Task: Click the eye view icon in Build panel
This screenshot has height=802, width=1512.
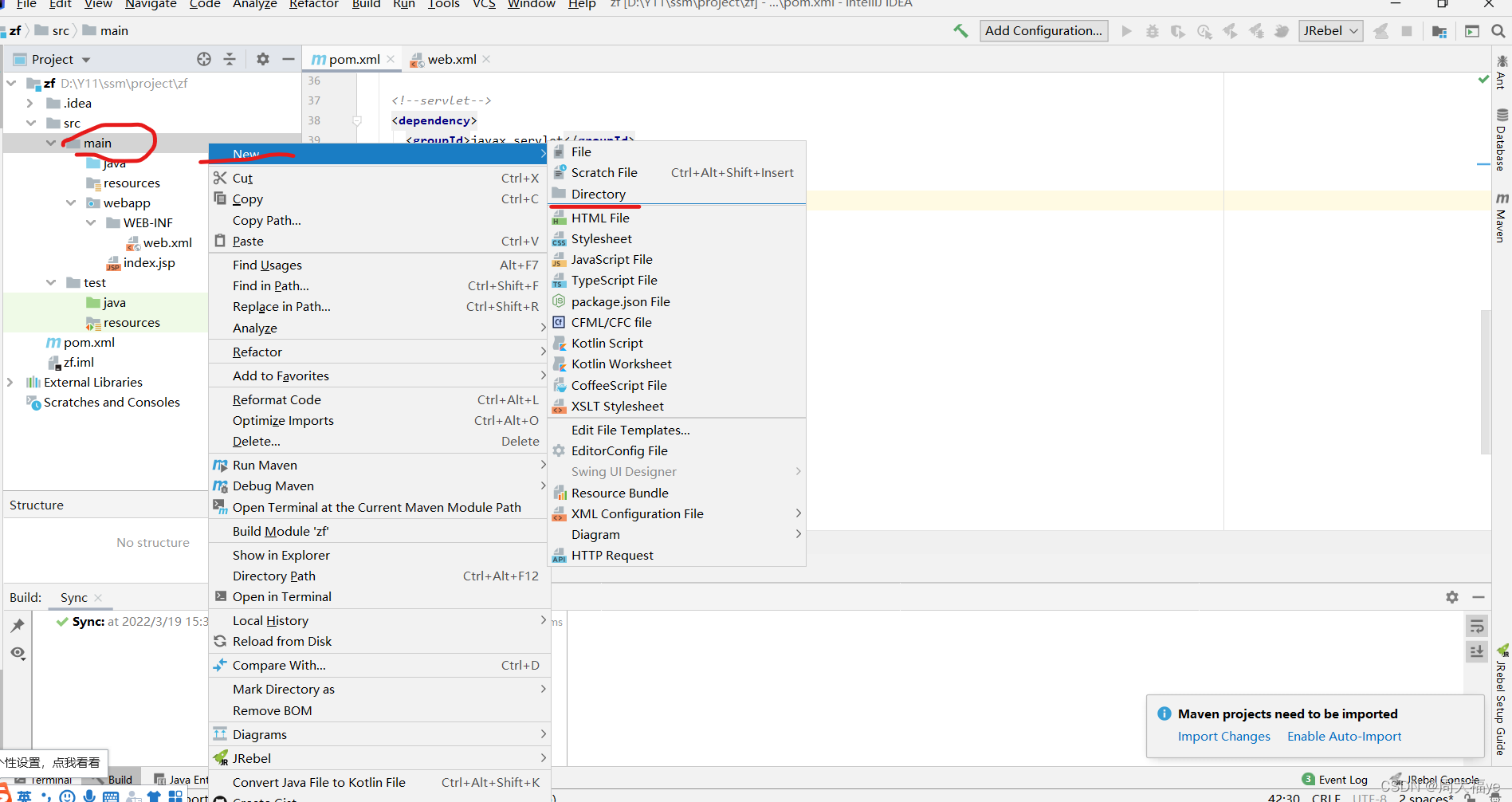Action: [18, 653]
